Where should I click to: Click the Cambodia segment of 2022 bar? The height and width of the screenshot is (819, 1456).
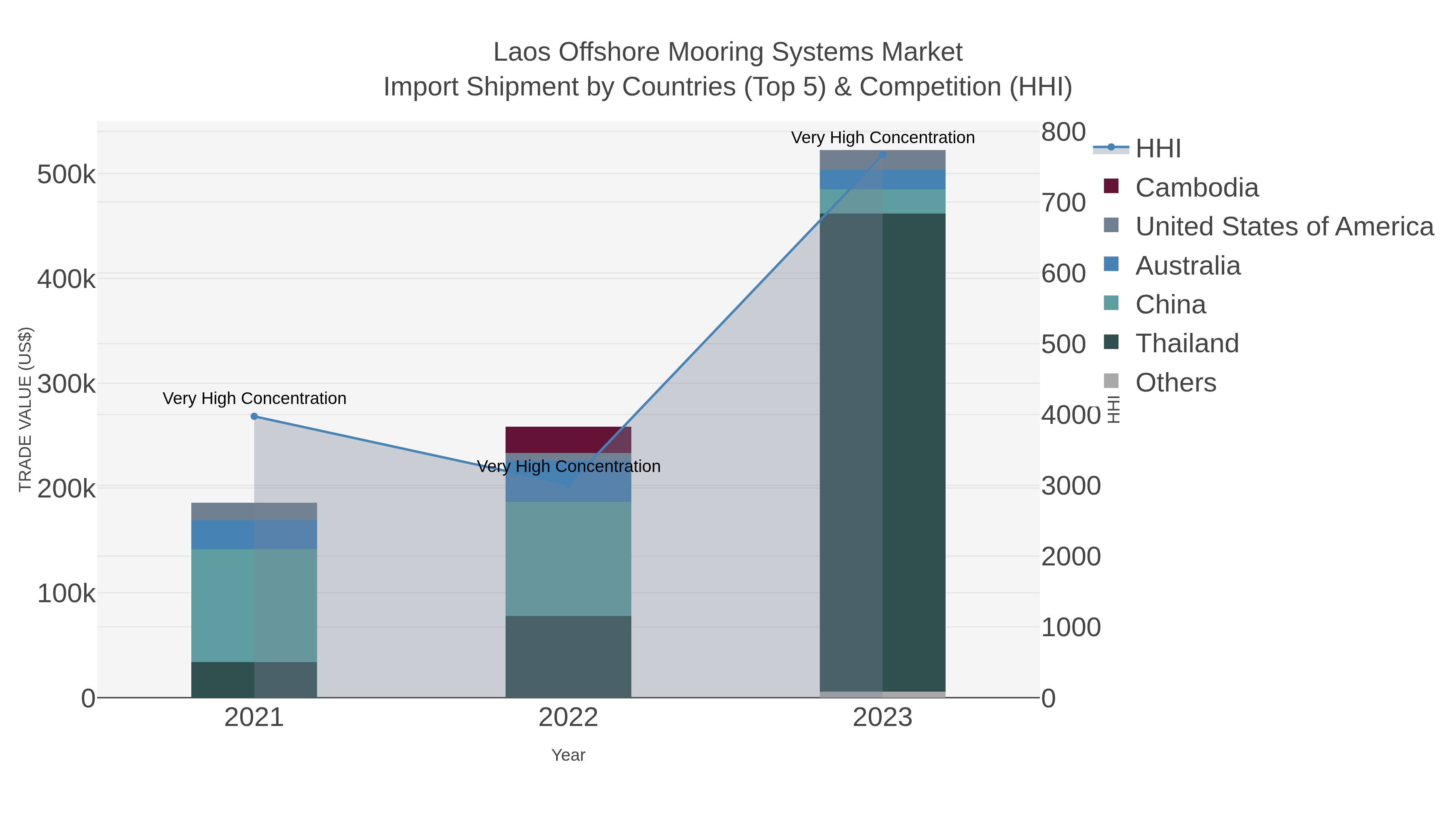[x=569, y=440]
